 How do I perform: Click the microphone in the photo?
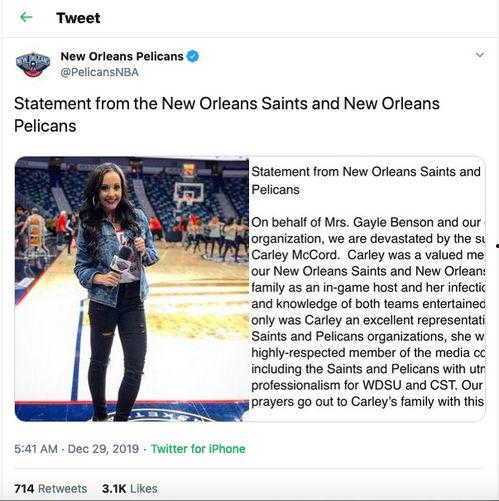tap(120, 266)
